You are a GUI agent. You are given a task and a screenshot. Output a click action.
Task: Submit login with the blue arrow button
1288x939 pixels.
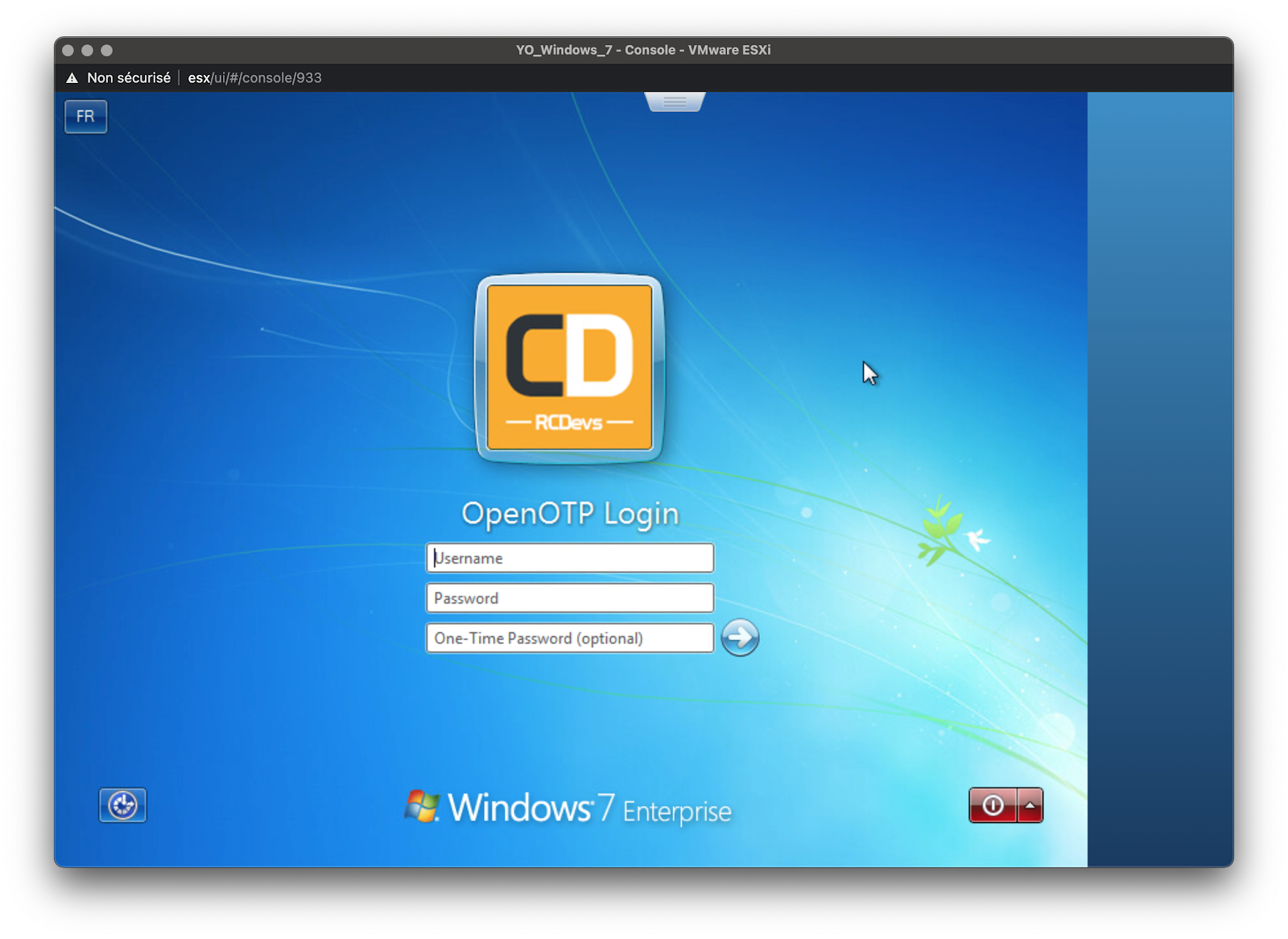[740, 638]
